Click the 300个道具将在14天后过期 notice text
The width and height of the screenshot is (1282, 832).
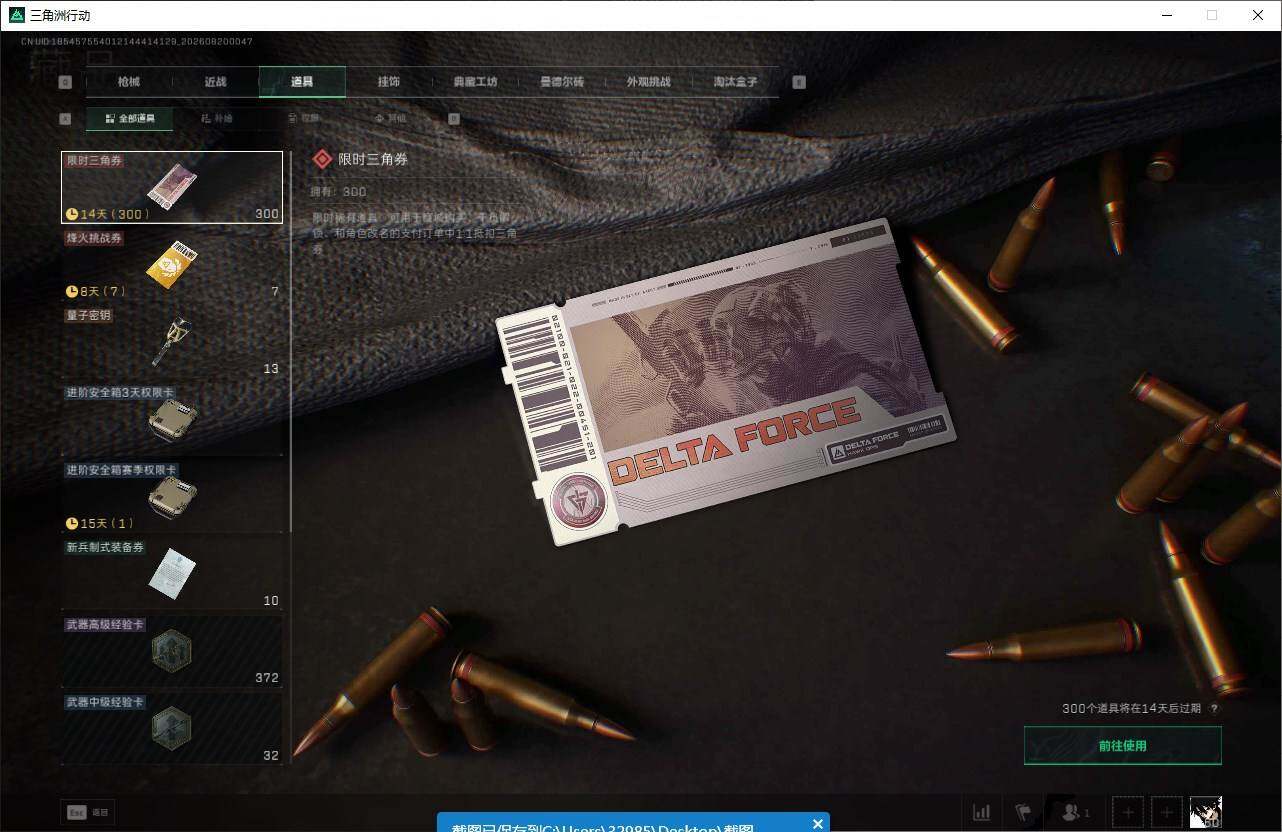(1133, 708)
